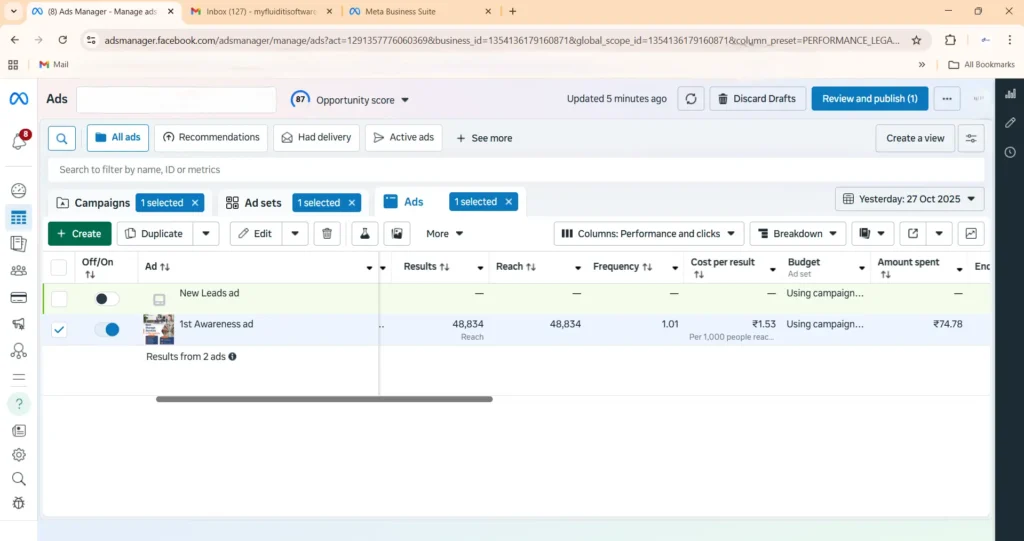Select the All ads filter tab
Screen dimensions: 1024x541
(118, 138)
